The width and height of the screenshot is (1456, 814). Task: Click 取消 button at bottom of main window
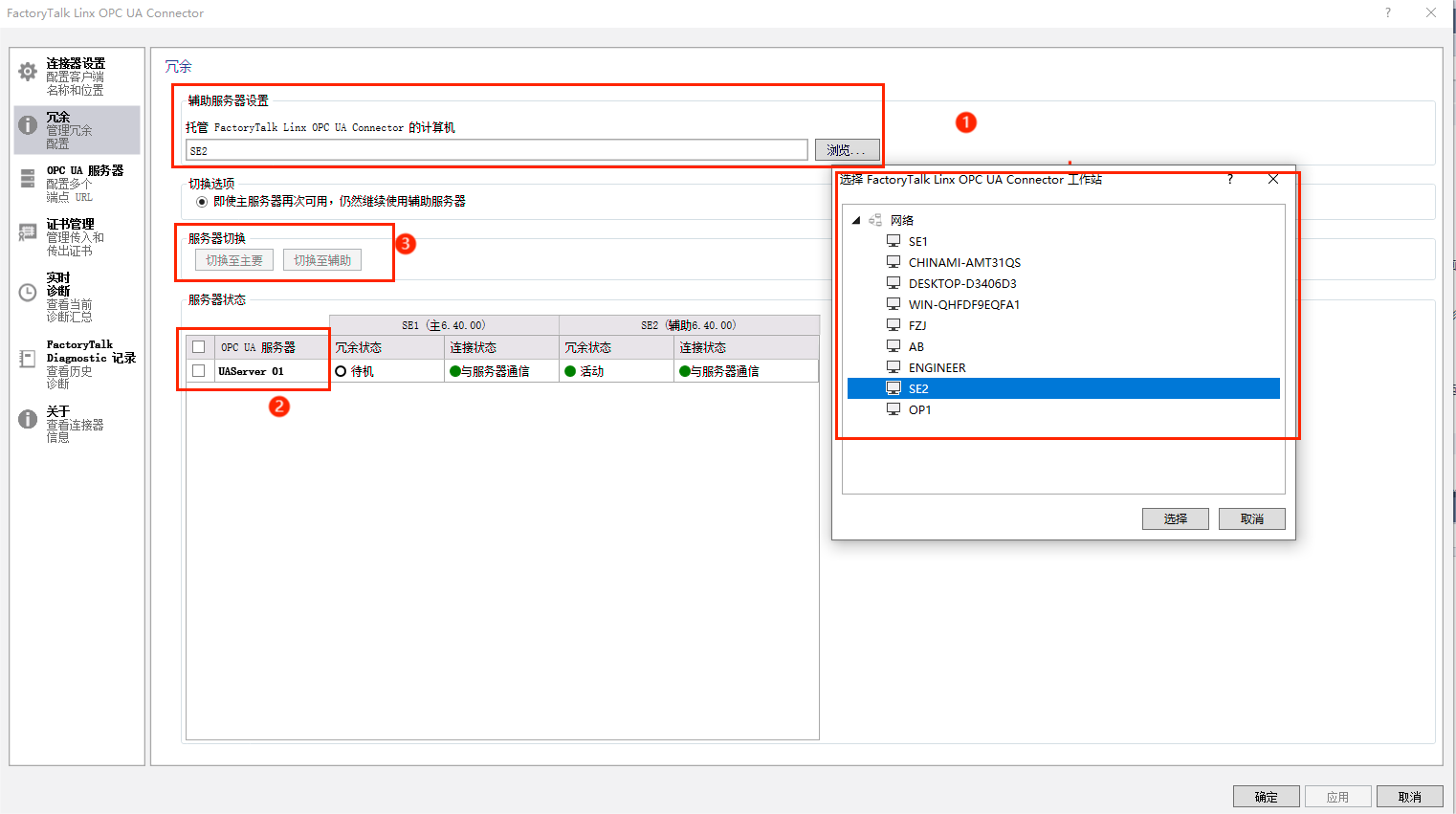tap(1410, 797)
